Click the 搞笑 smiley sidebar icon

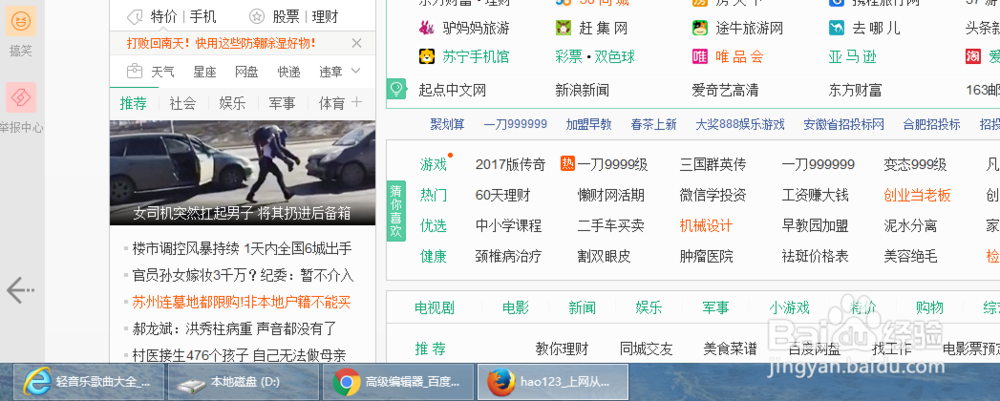[20, 22]
